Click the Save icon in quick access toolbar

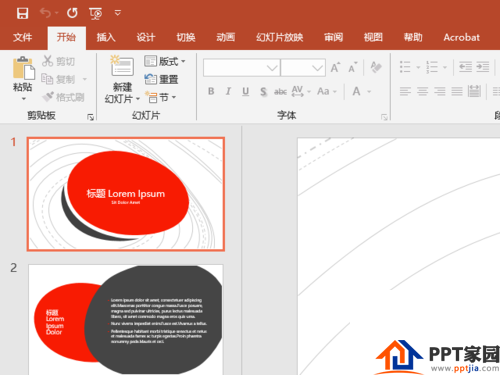(22, 13)
